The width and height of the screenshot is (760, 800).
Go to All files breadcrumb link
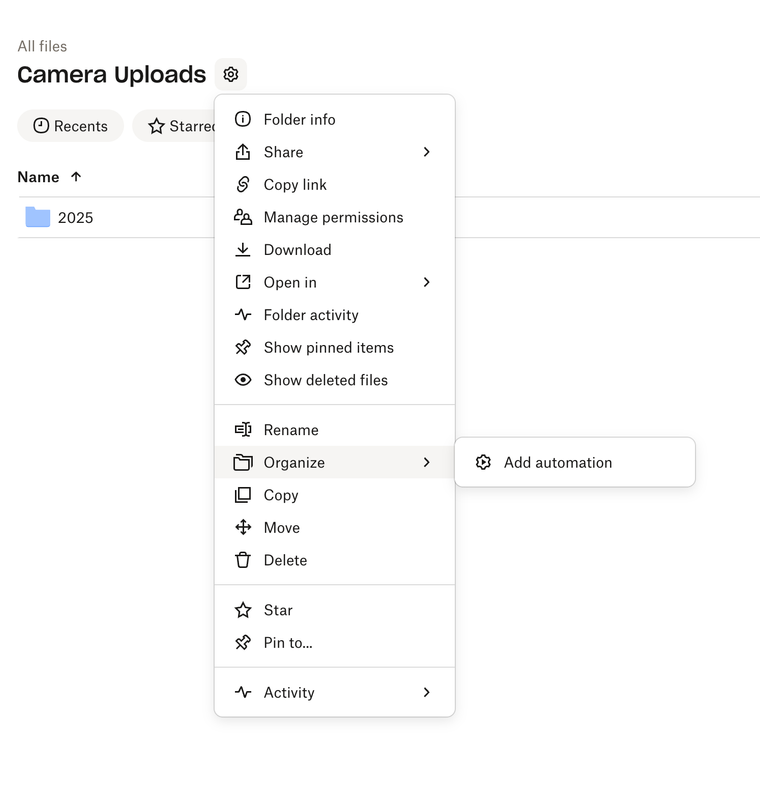tap(42, 46)
